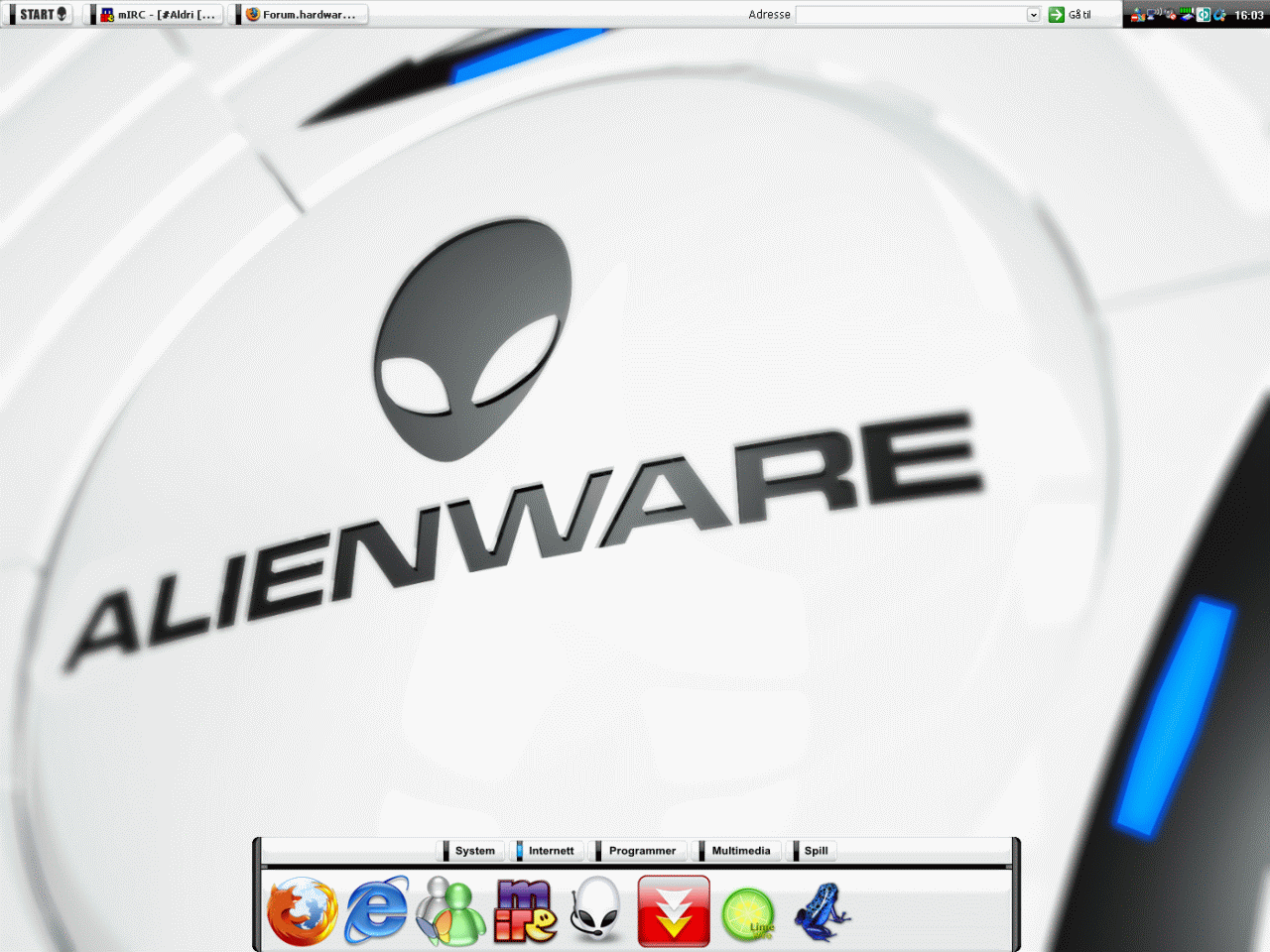Start MSN Messenger from the dock
1270x952 pixels.
coord(451,911)
